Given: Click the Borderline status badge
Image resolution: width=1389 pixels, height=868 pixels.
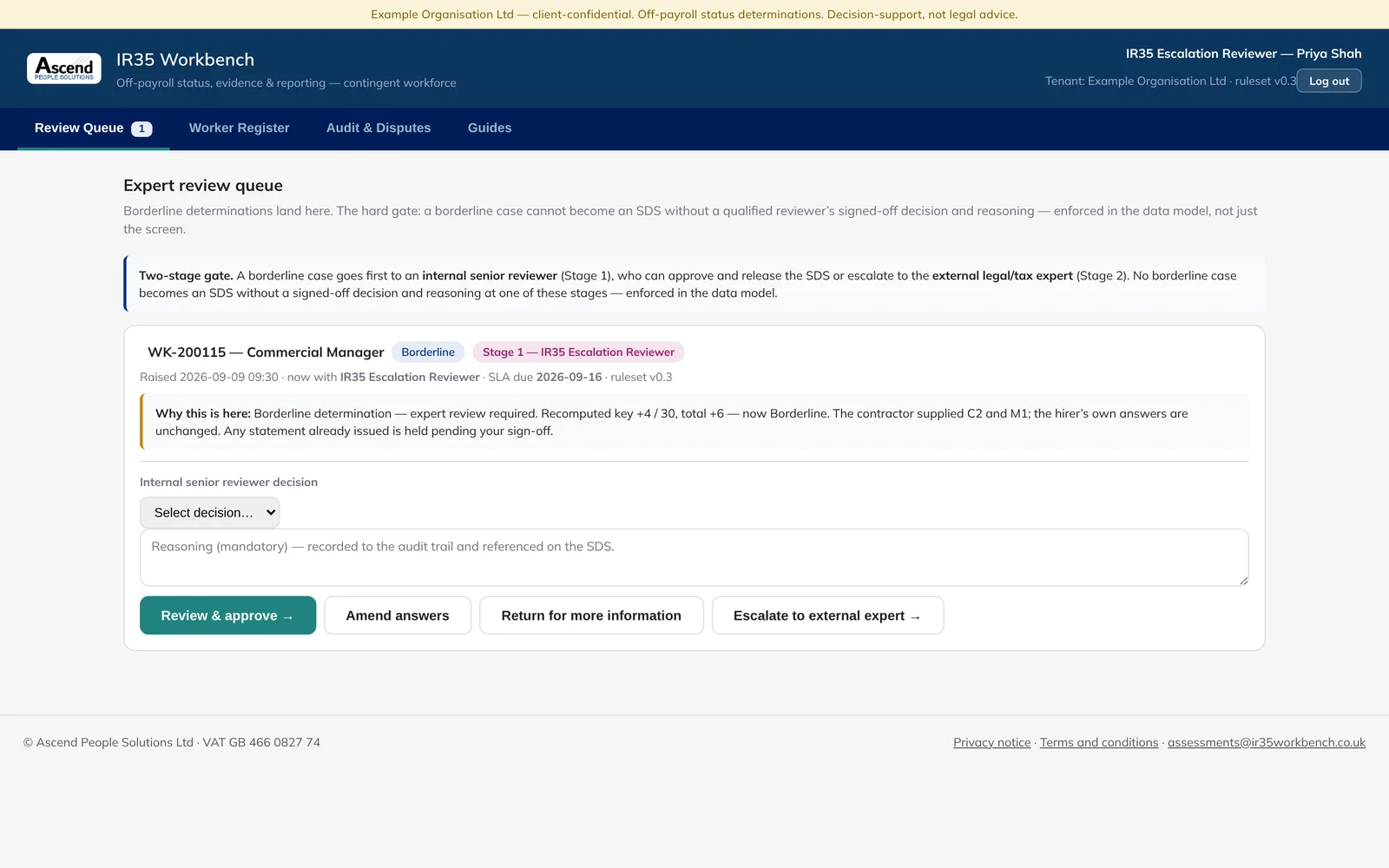Looking at the screenshot, I should [x=428, y=352].
